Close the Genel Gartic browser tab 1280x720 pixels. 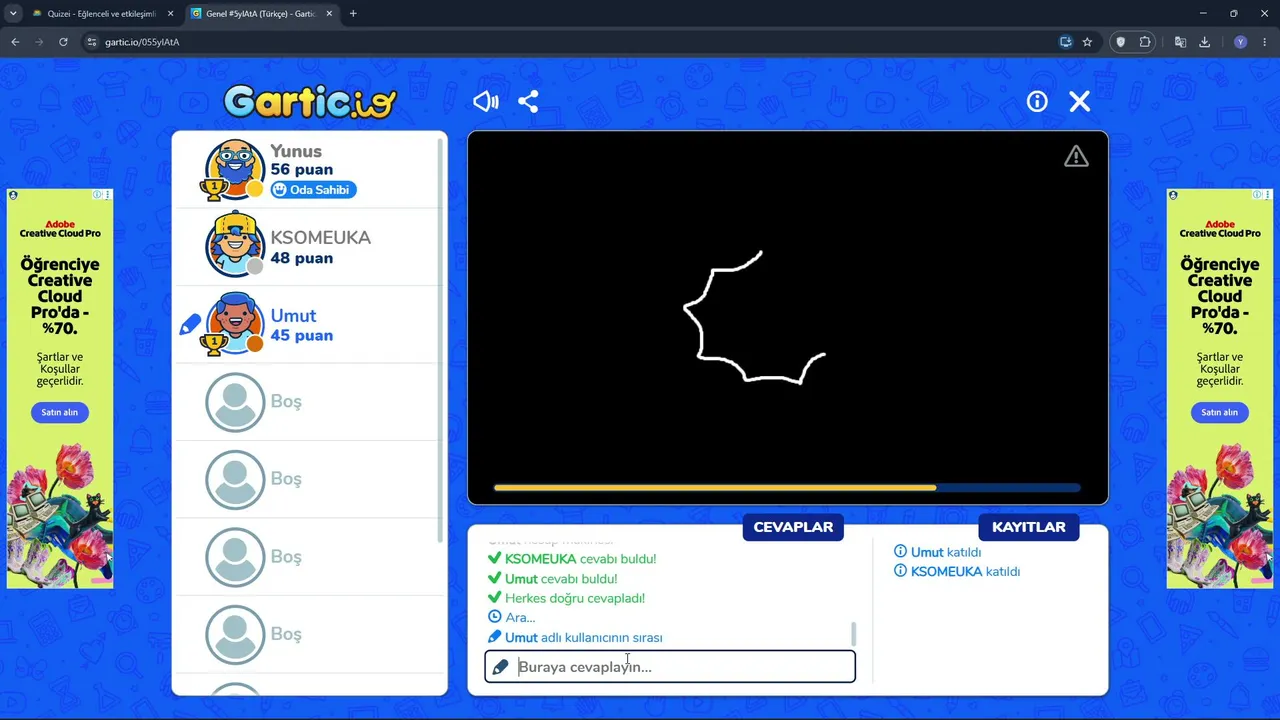coord(329,13)
